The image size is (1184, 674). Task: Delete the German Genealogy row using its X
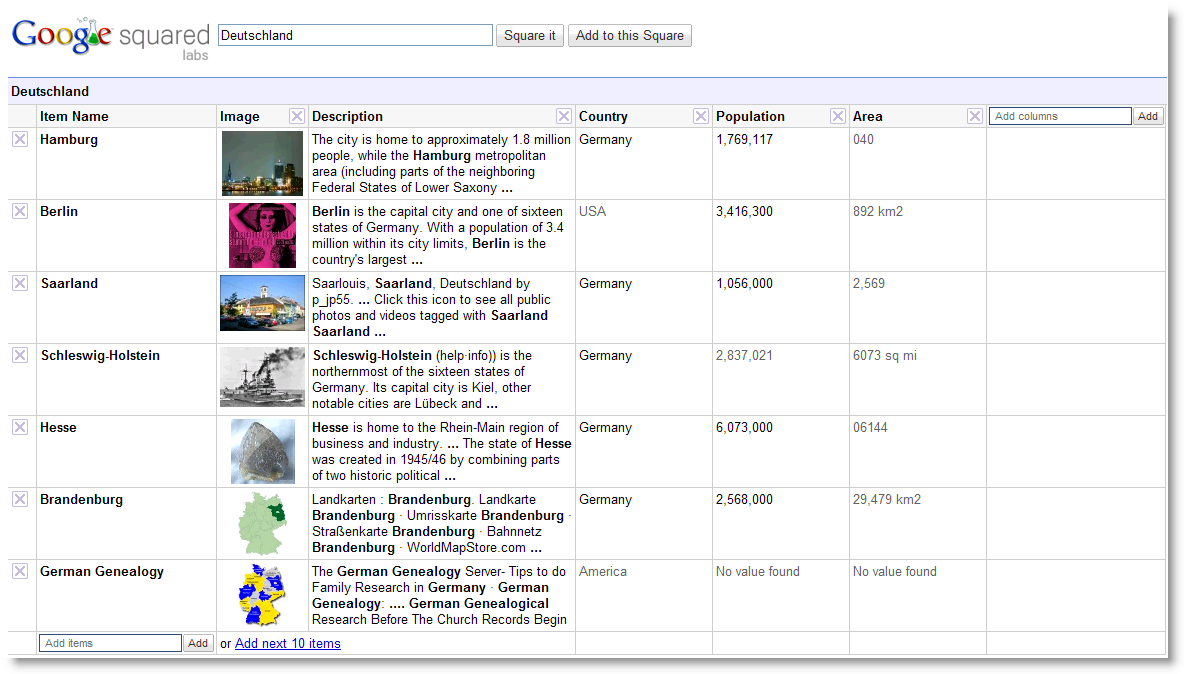point(20,571)
